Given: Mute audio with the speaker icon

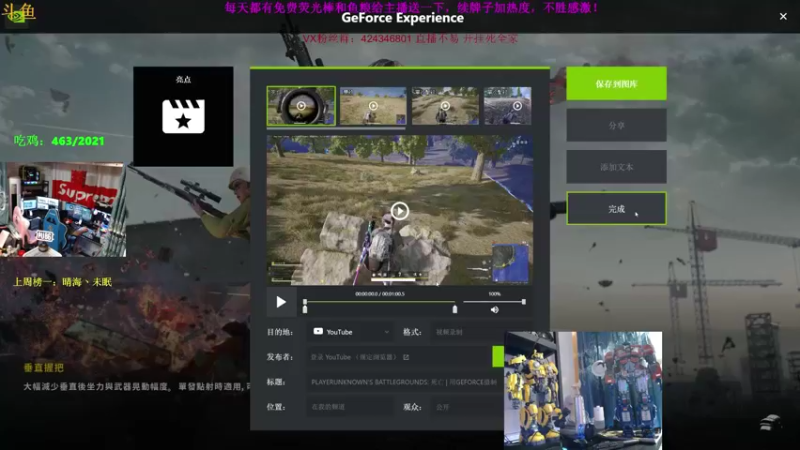Looking at the screenshot, I should pyautogui.click(x=494, y=310).
